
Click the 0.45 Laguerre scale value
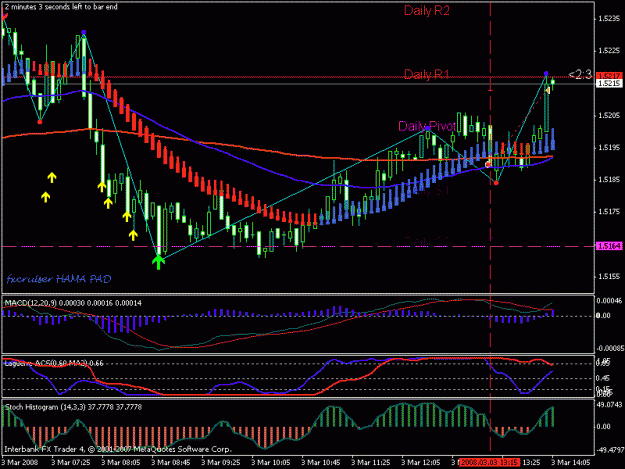pyautogui.click(x=604, y=378)
